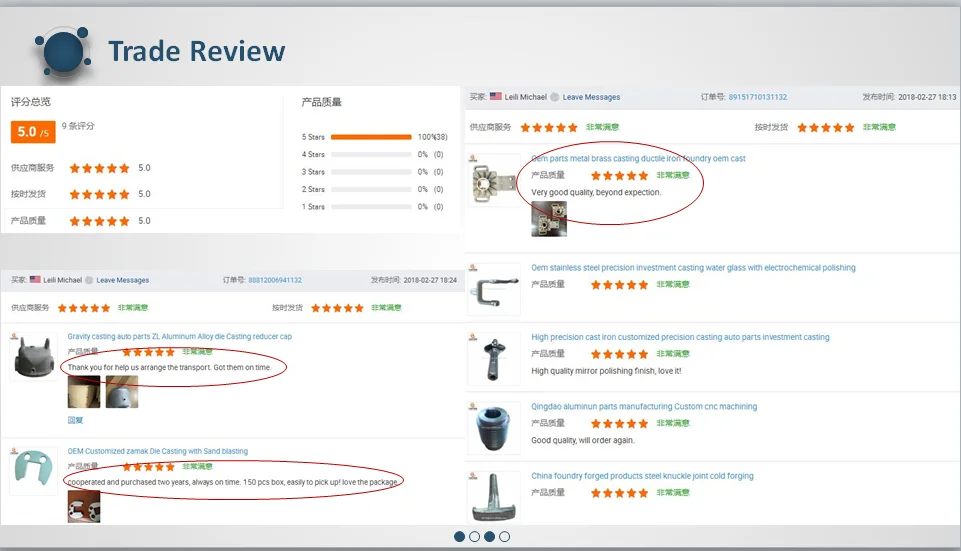Screen dimensions: 961x551
Task: Open first review photo under reducer cap
Action: (x=84, y=392)
